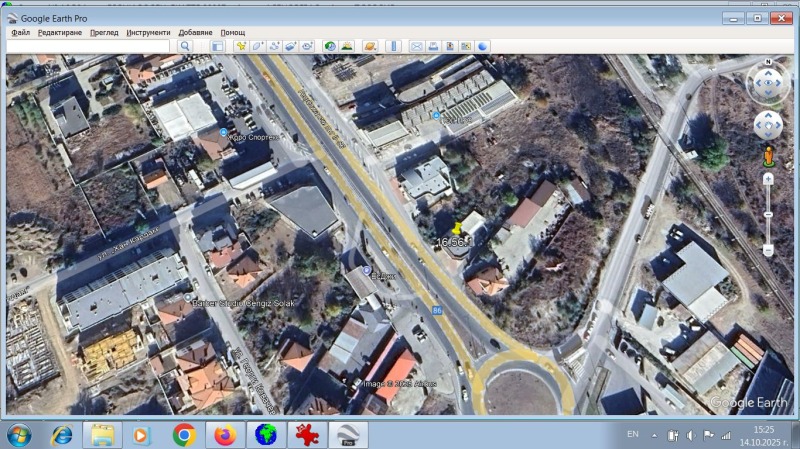Open the planet switcher dropdown

pyautogui.click(x=370, y=46)
